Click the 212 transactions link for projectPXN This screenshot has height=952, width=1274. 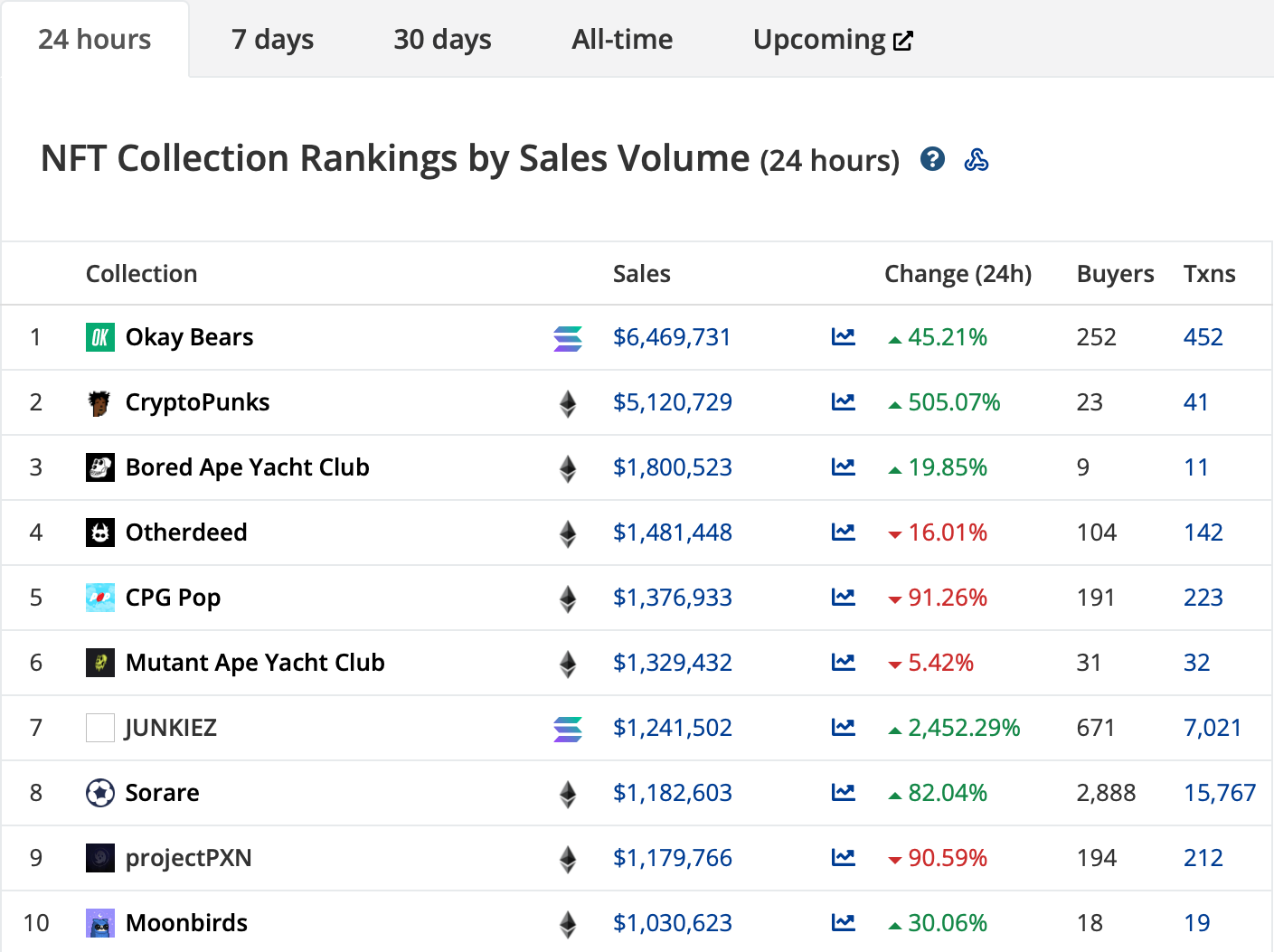point(1203,858)
